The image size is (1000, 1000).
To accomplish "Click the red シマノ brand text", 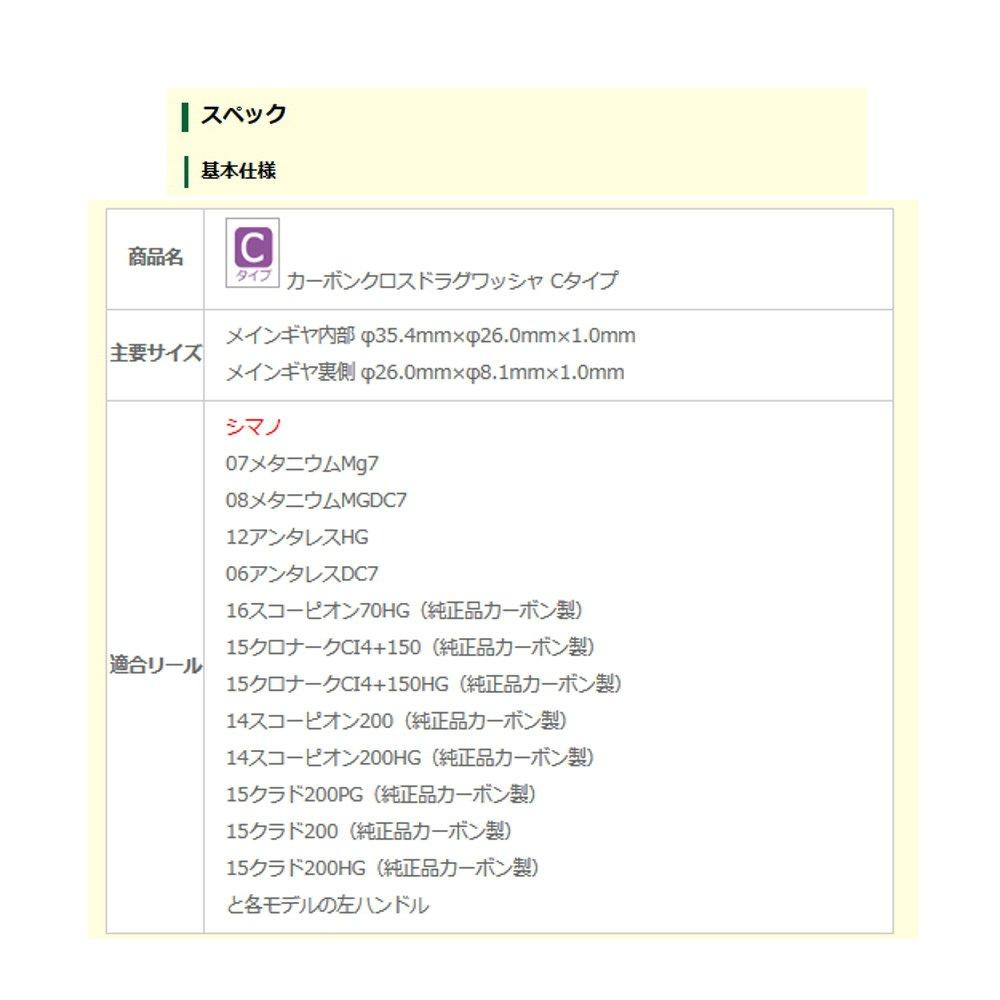I will [254, 427].
